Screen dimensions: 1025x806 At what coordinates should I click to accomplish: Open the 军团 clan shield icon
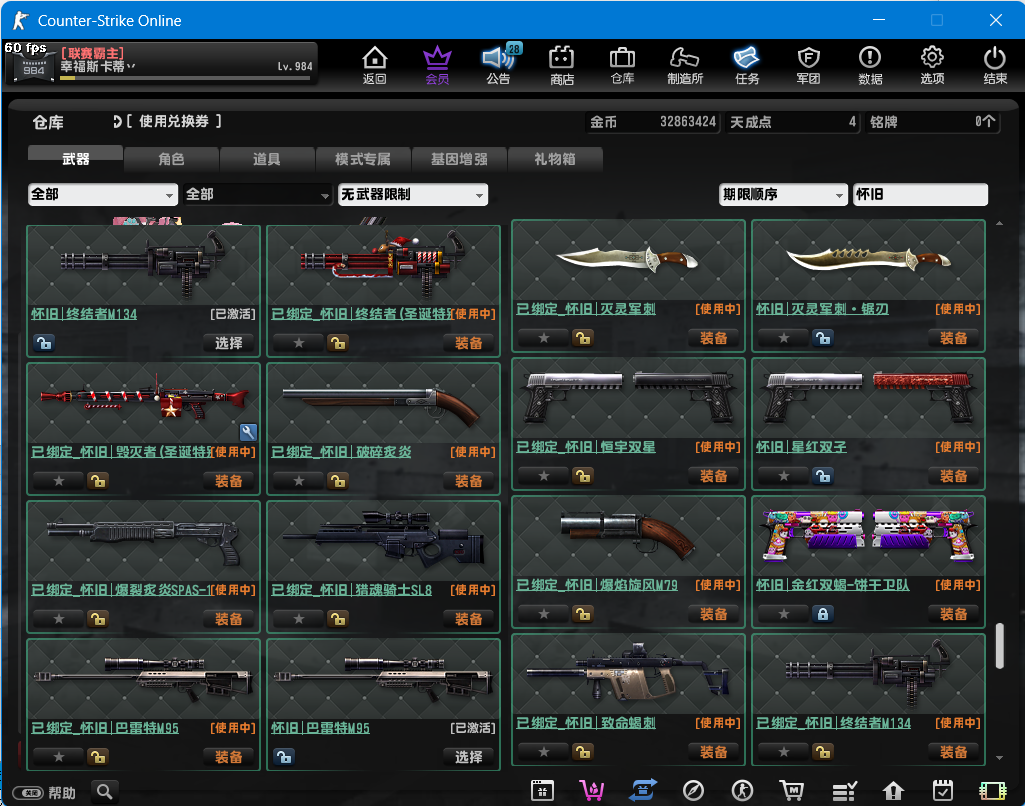coord(808,65)
